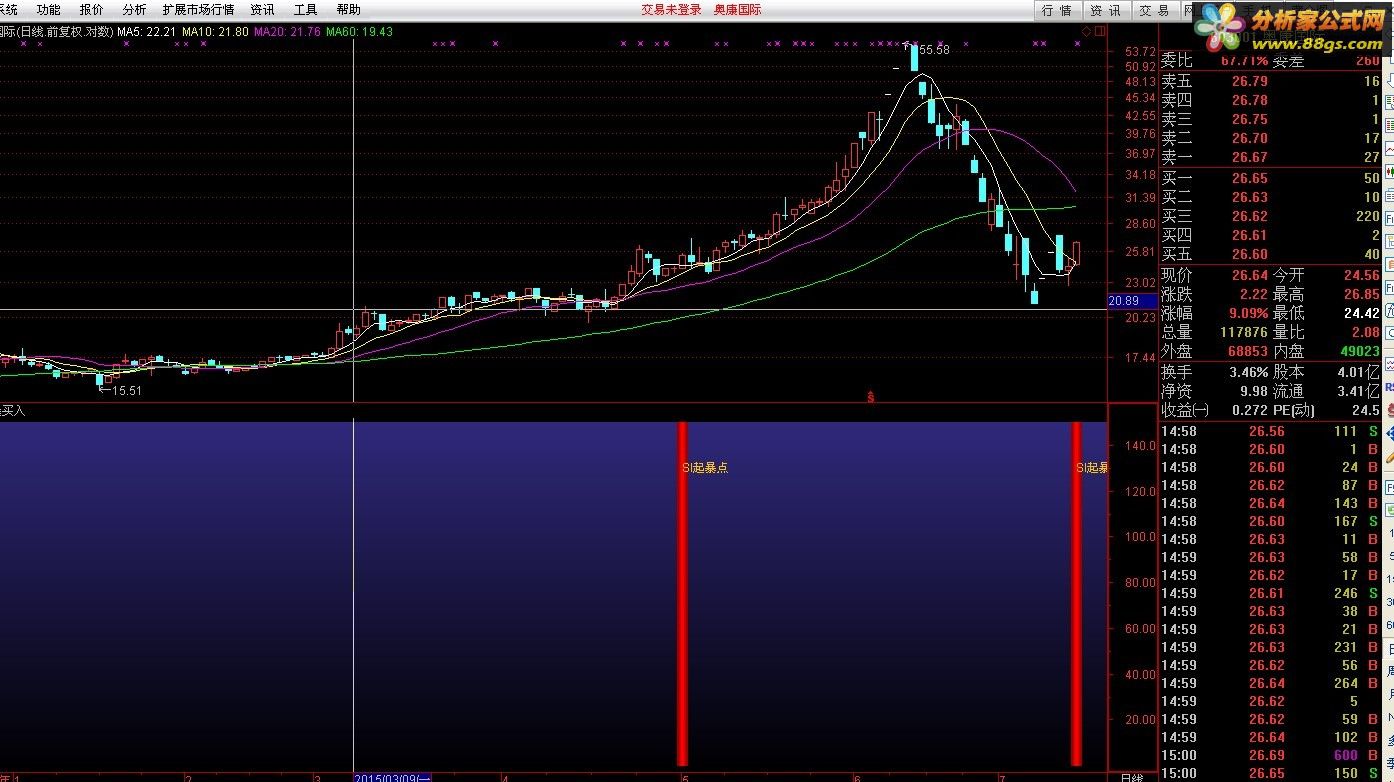Open the 功能 menu
This screenshot has width=1394, height=782.
tap(48, 9)
